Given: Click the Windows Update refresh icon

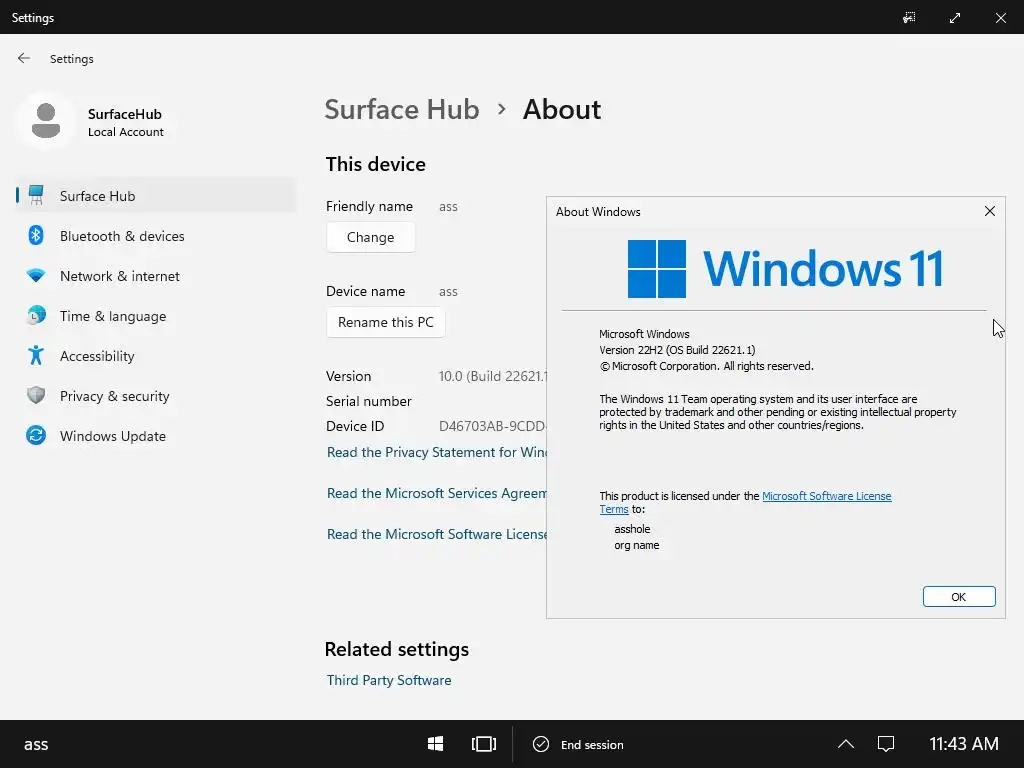Looking at the screenshot, I should [36, 435].
